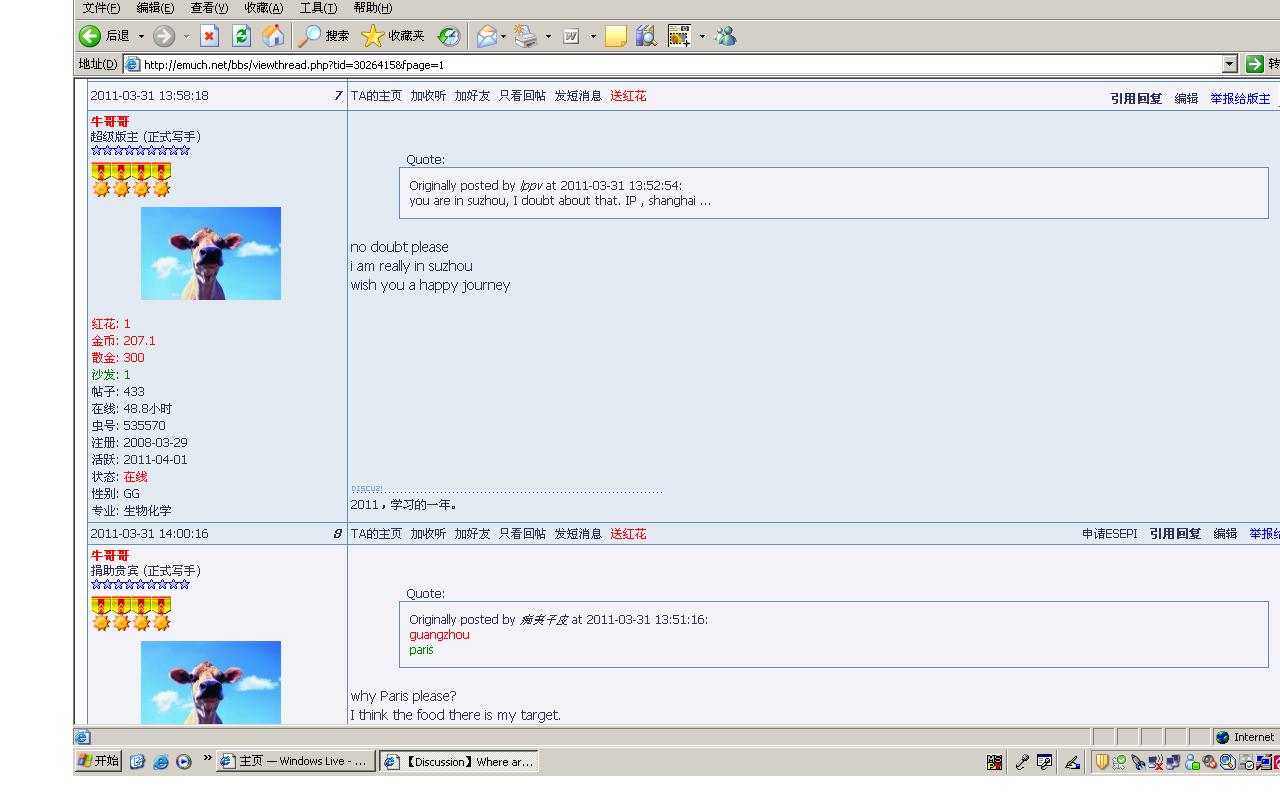Click the text 'i am really in suzhou'
The image size is (1280, 800).
pos(411,266)
